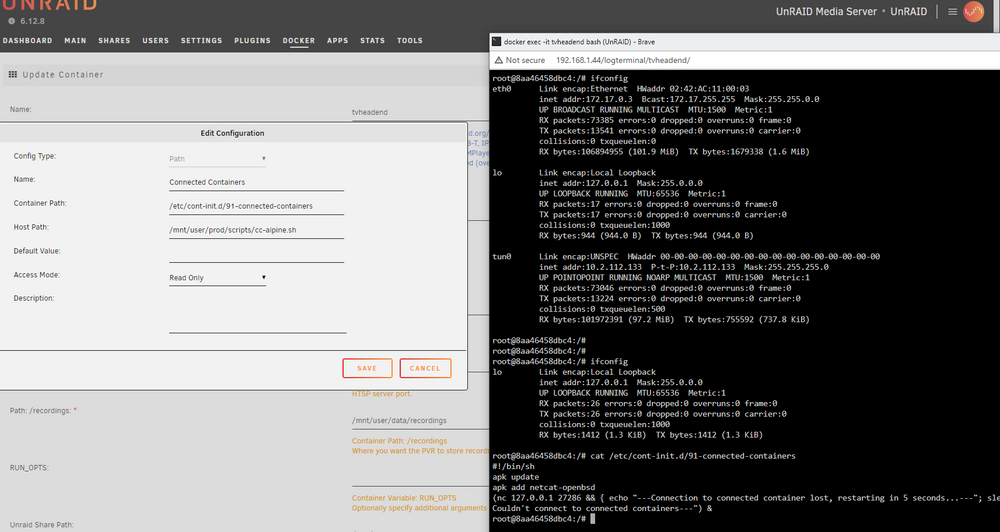The height and width of the screenshot is (532, 1000).
Task: Click the HTSP server port text
Action: pos(382,394)
